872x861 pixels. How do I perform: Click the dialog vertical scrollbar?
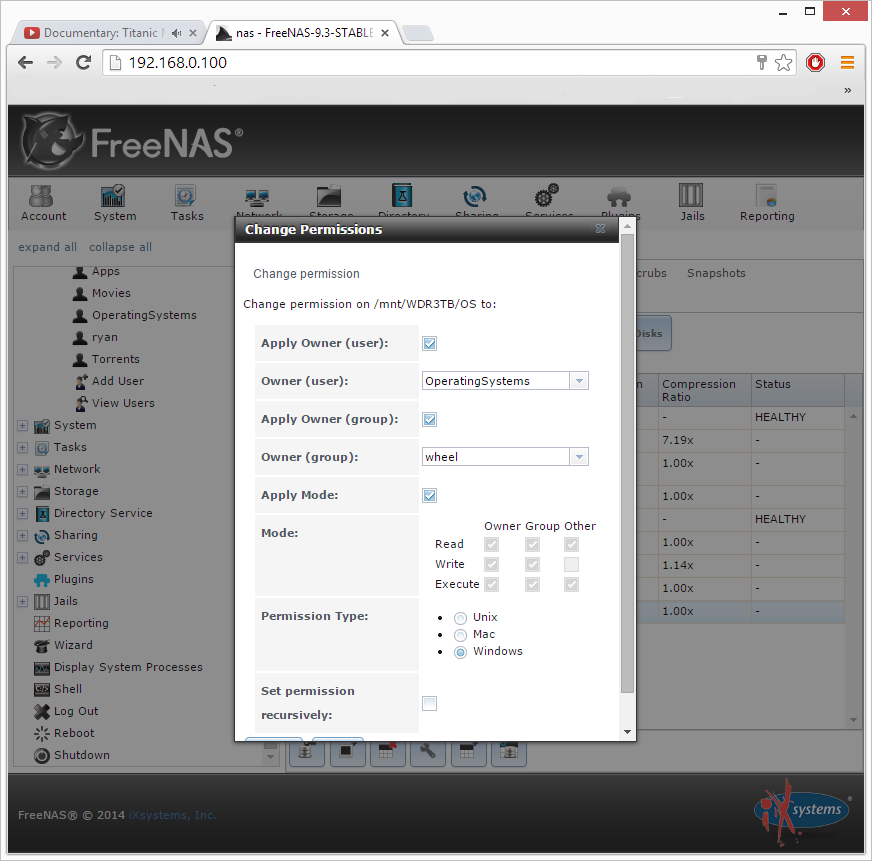(627, 463)
